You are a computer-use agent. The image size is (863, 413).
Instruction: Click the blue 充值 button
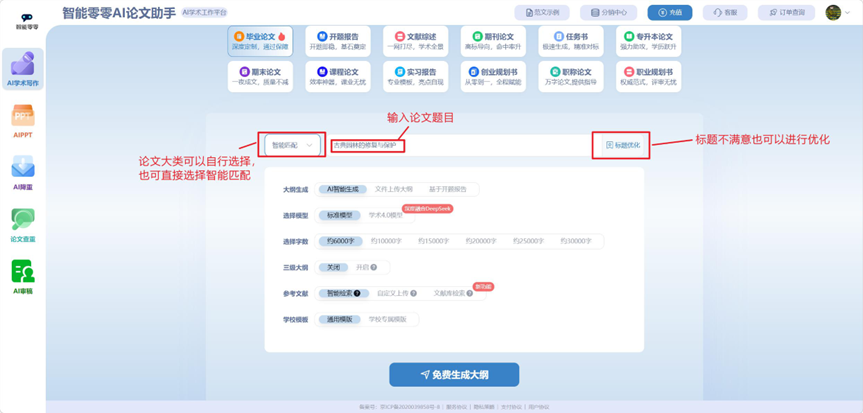[x=669, y=13]
